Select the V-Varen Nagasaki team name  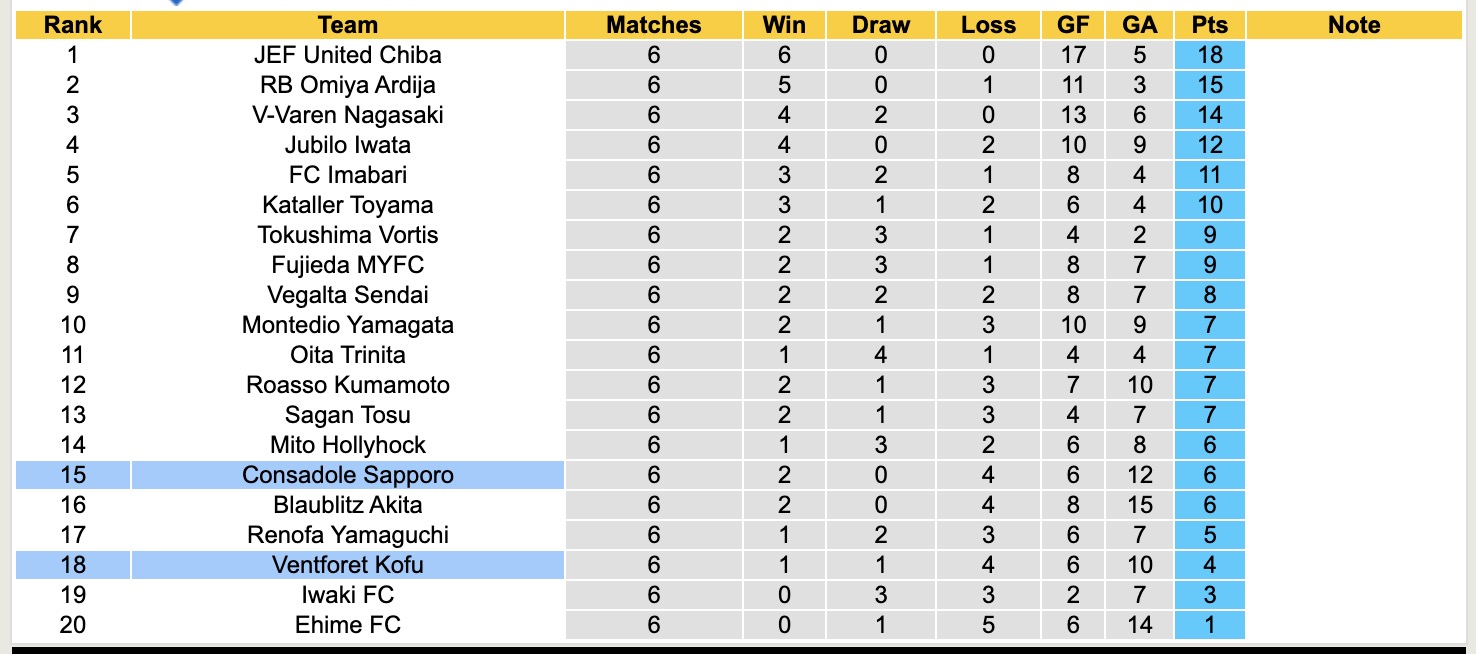[x=347, y=115]
